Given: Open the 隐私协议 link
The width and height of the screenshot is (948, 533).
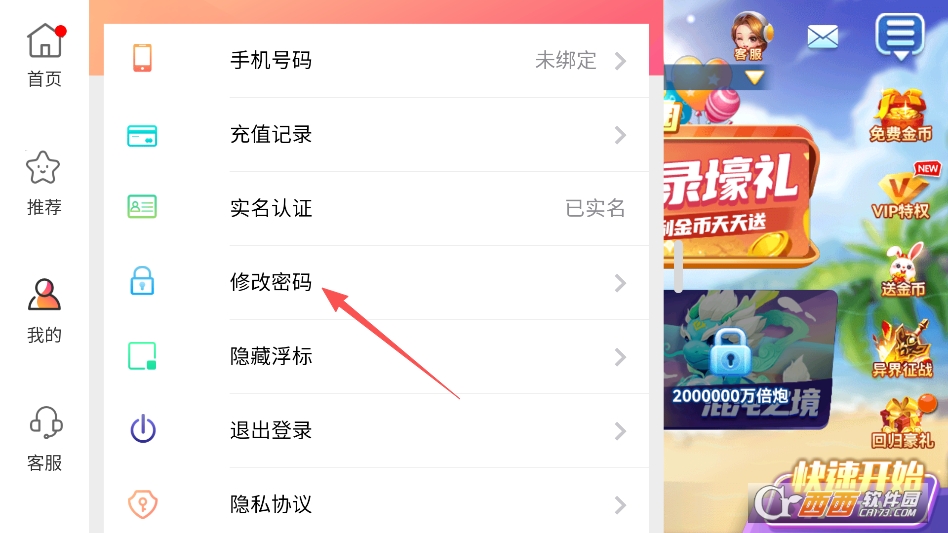Looking at the screenshot, I should click(376, 504).
